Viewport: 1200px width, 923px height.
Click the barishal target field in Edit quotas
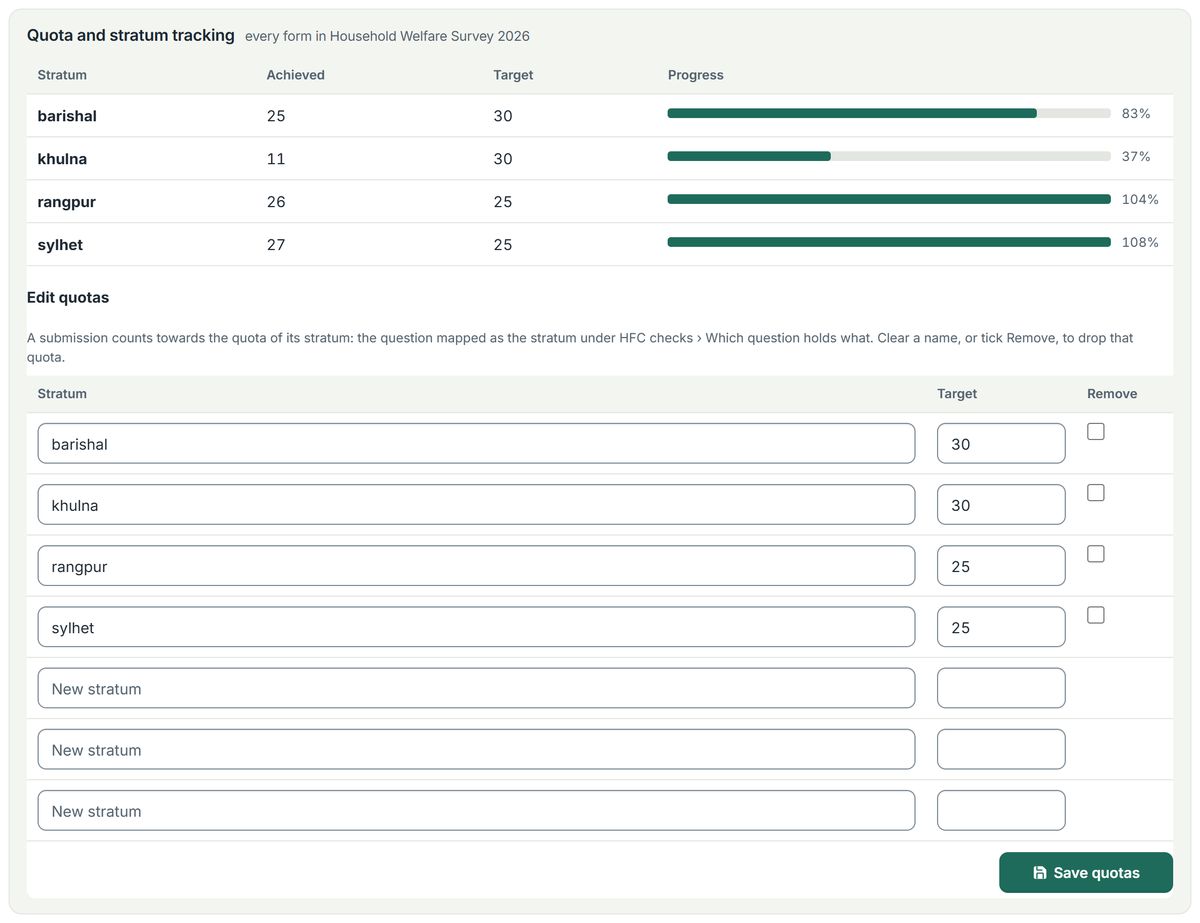tap(1001, 444)
